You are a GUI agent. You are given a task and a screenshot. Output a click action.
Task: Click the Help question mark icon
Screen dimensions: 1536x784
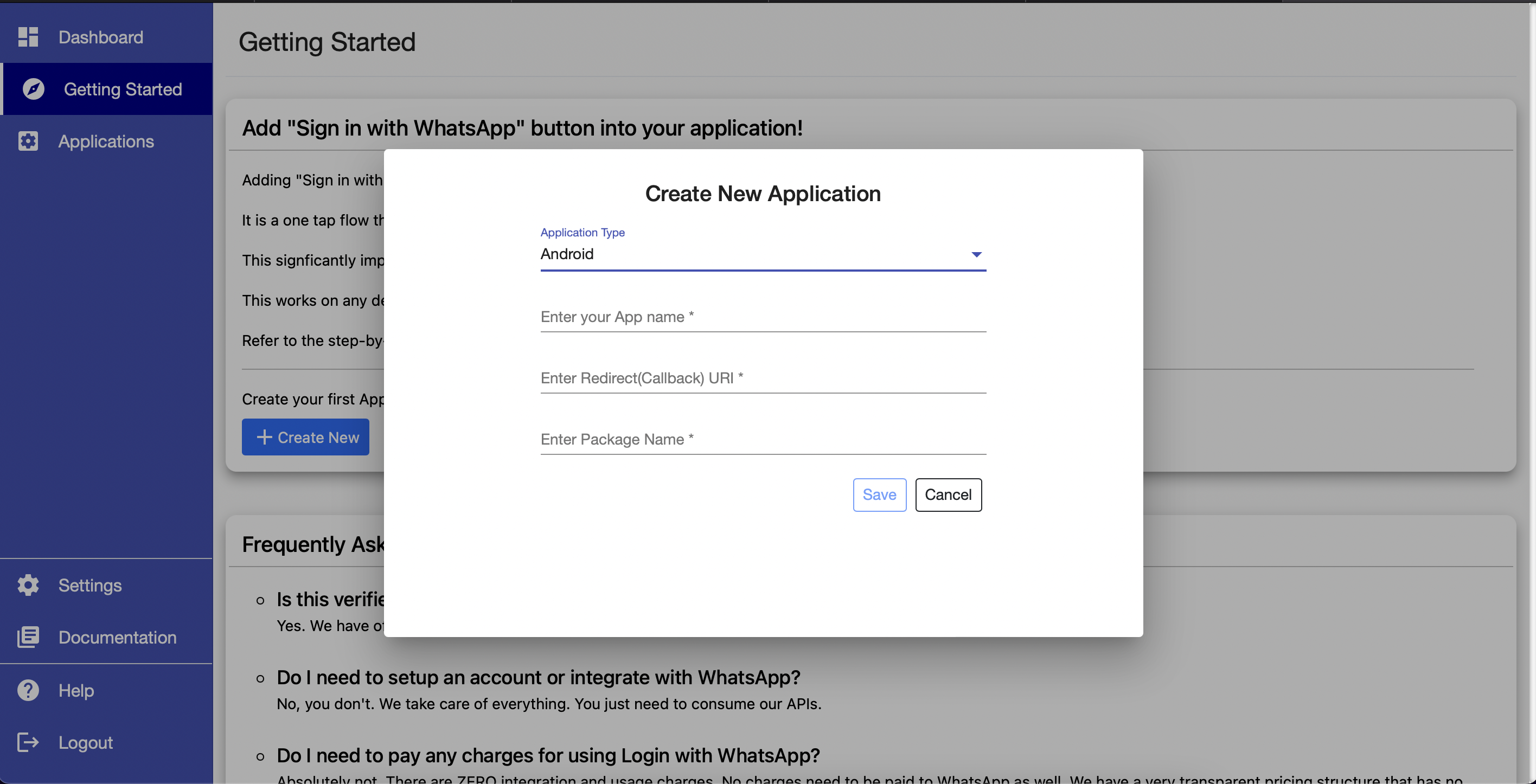[x=28, y=690]
